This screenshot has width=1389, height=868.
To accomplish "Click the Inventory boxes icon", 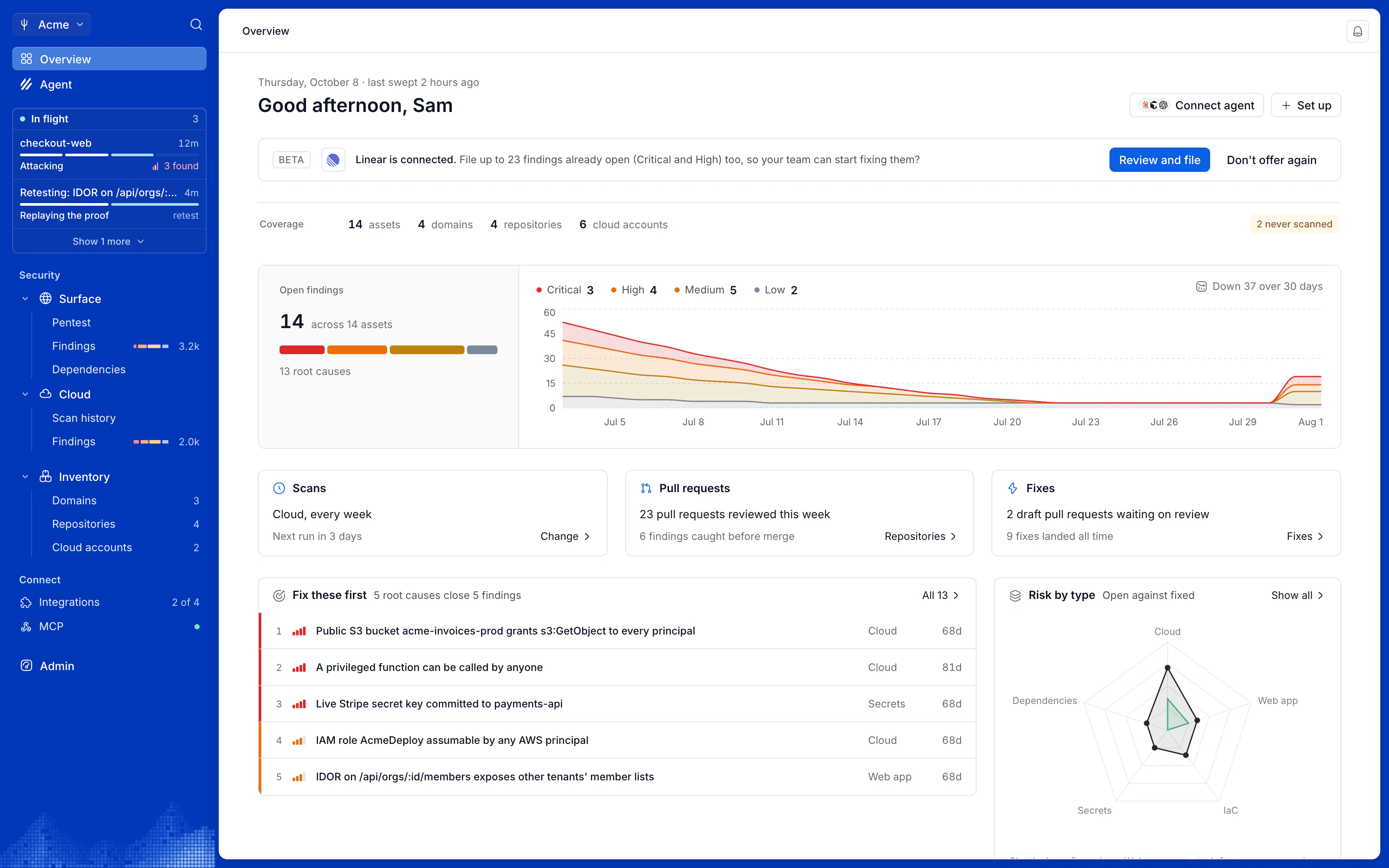I will coord(45,477).
